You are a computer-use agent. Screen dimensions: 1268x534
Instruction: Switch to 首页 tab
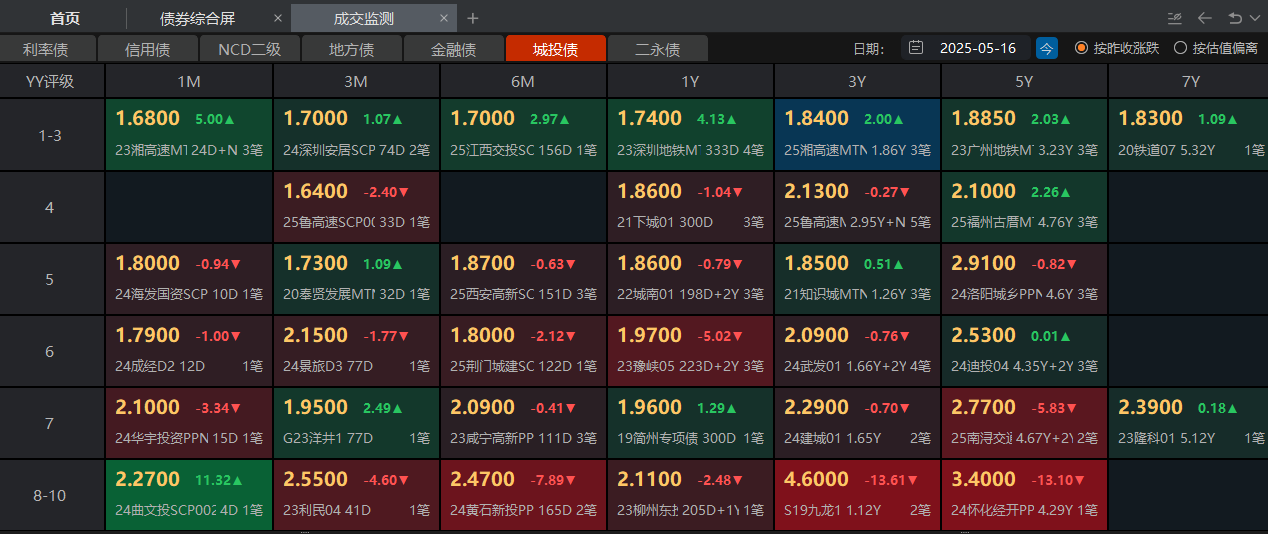tap(65, 19)
